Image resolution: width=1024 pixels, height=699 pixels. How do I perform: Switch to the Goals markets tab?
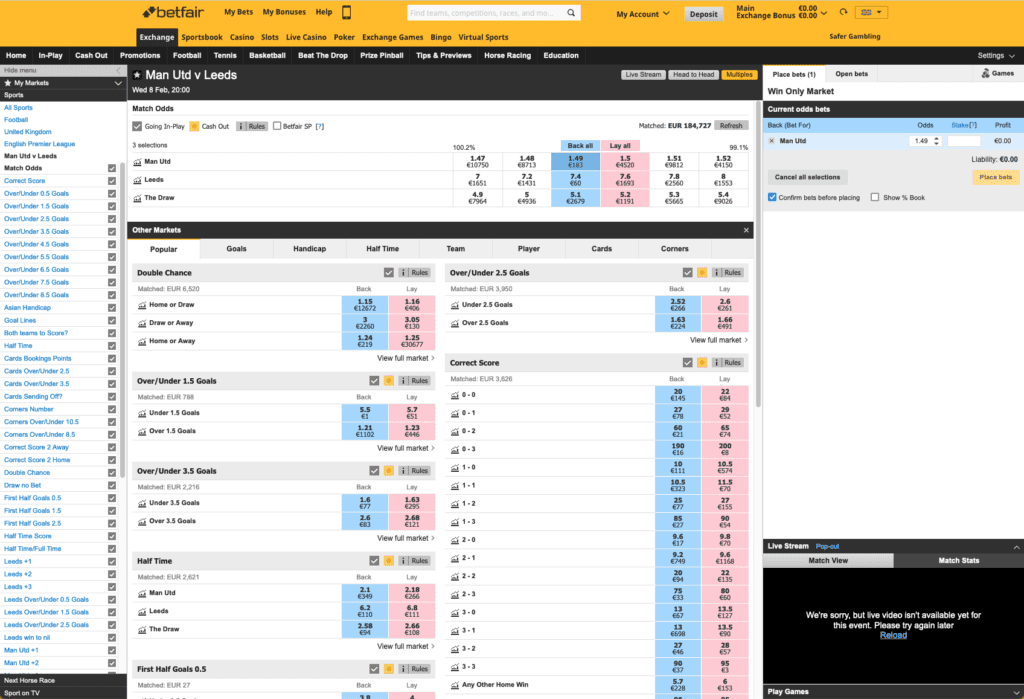(236, 249)
